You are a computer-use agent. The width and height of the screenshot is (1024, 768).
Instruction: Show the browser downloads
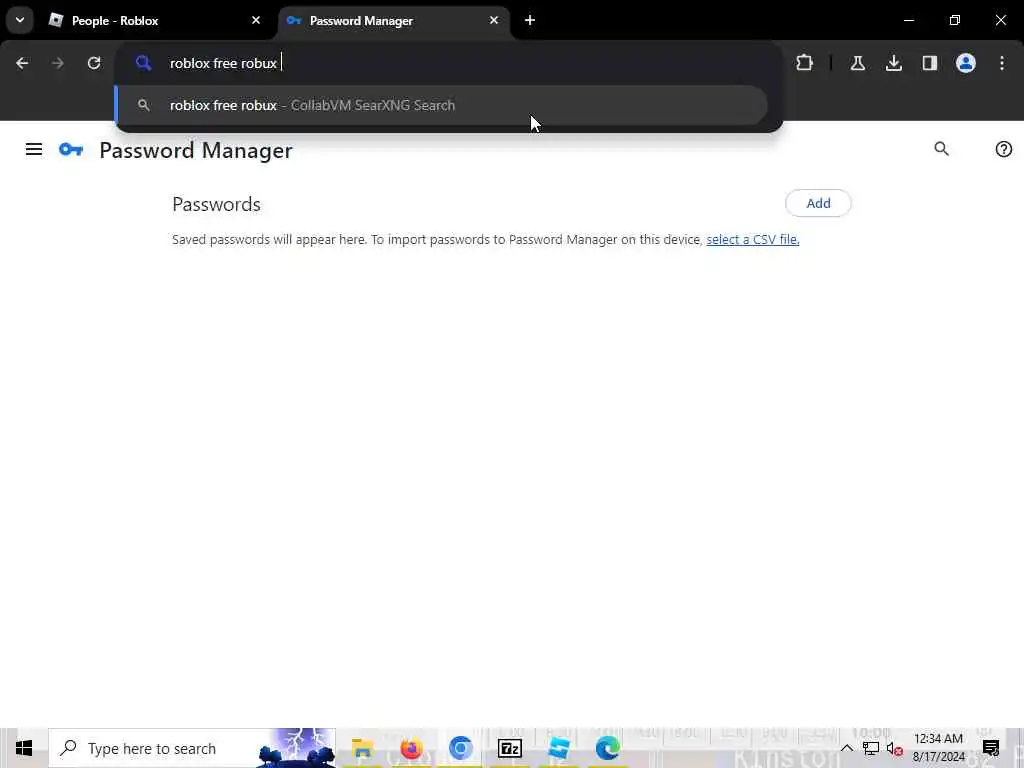point(893,63)
